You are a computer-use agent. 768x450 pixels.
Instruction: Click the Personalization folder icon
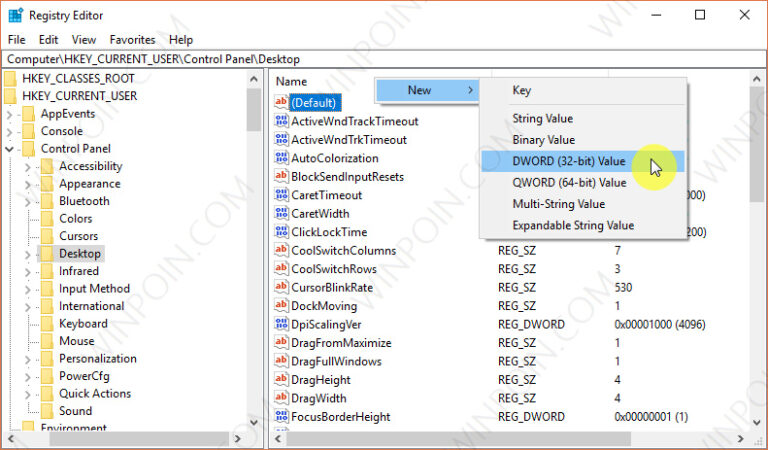(x=46, y=359)
